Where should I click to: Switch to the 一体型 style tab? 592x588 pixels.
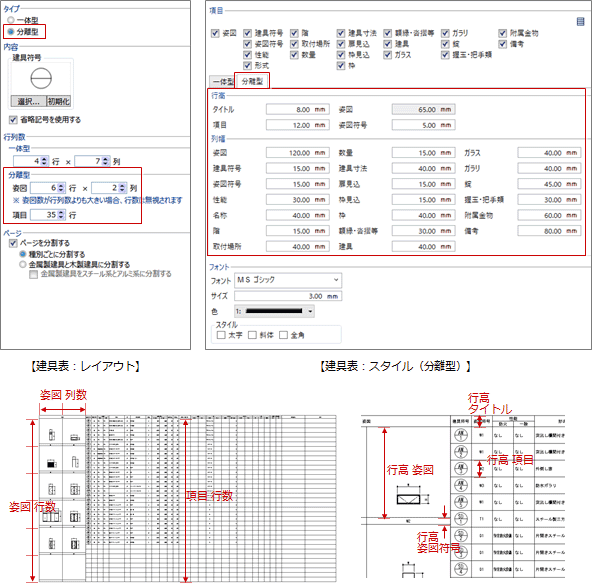coord(222,82)
